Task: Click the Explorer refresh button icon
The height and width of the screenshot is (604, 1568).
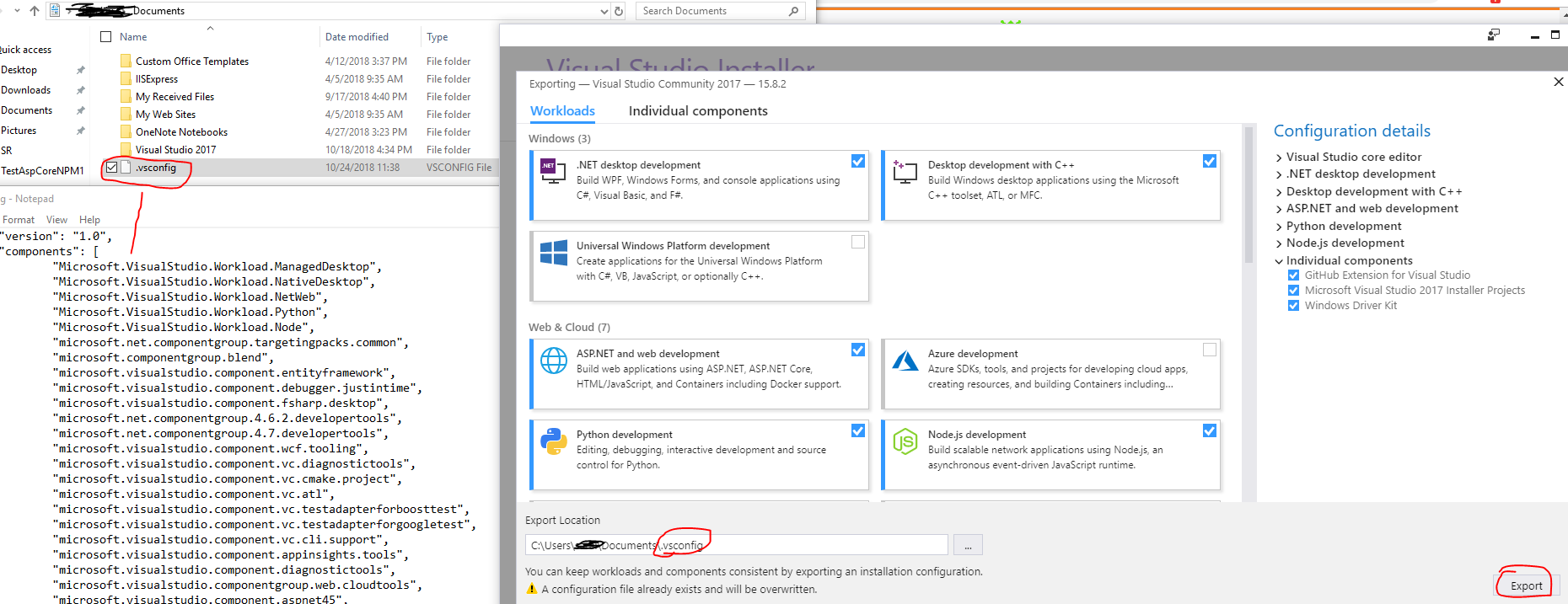Action: (619, 11)
